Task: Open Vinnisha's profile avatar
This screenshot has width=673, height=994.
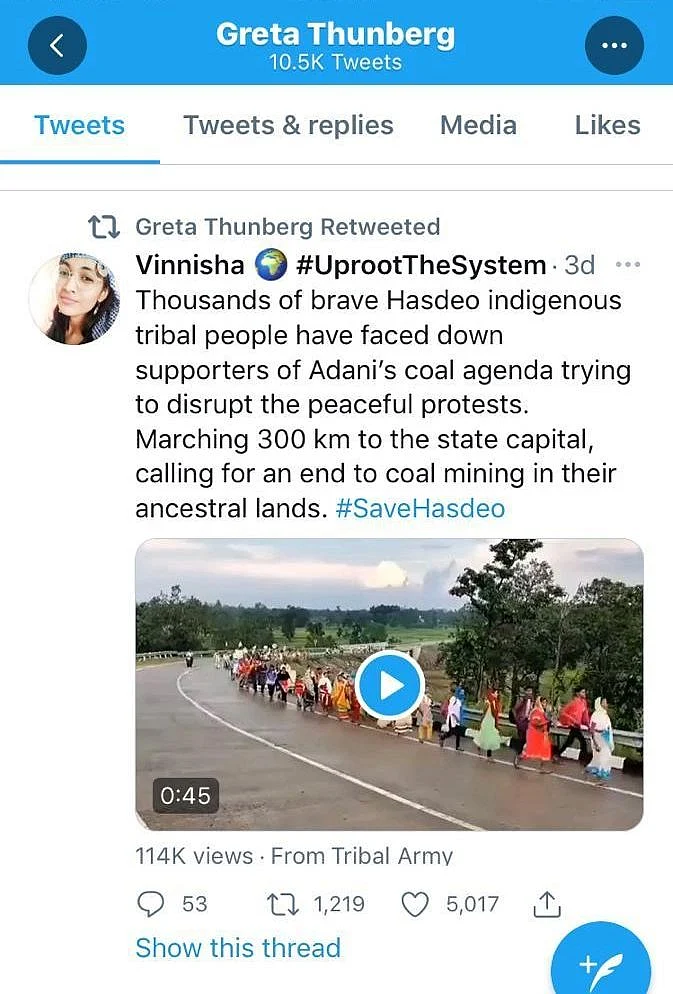Action: (x=74, y=299)
